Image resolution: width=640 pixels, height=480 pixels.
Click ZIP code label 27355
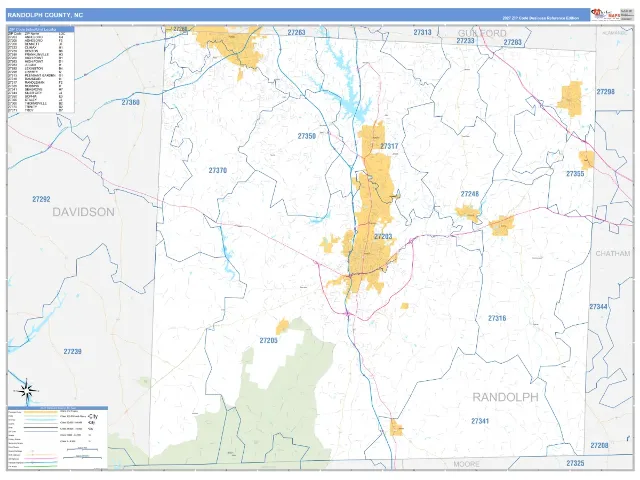(575, 174)
